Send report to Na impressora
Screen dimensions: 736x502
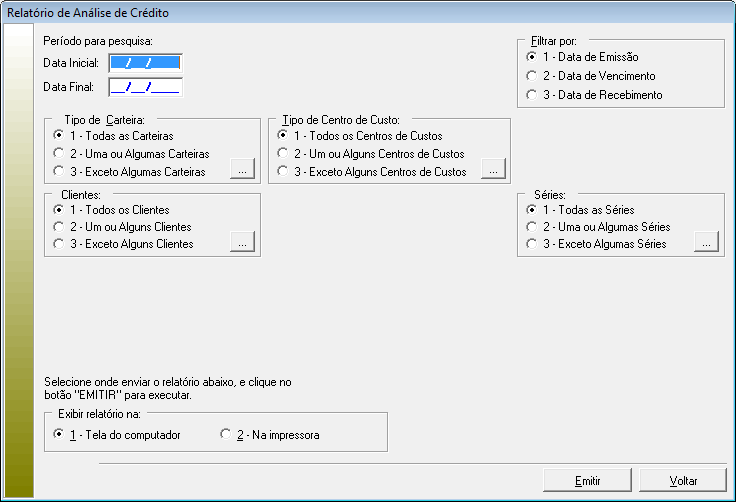coord(225,435)
